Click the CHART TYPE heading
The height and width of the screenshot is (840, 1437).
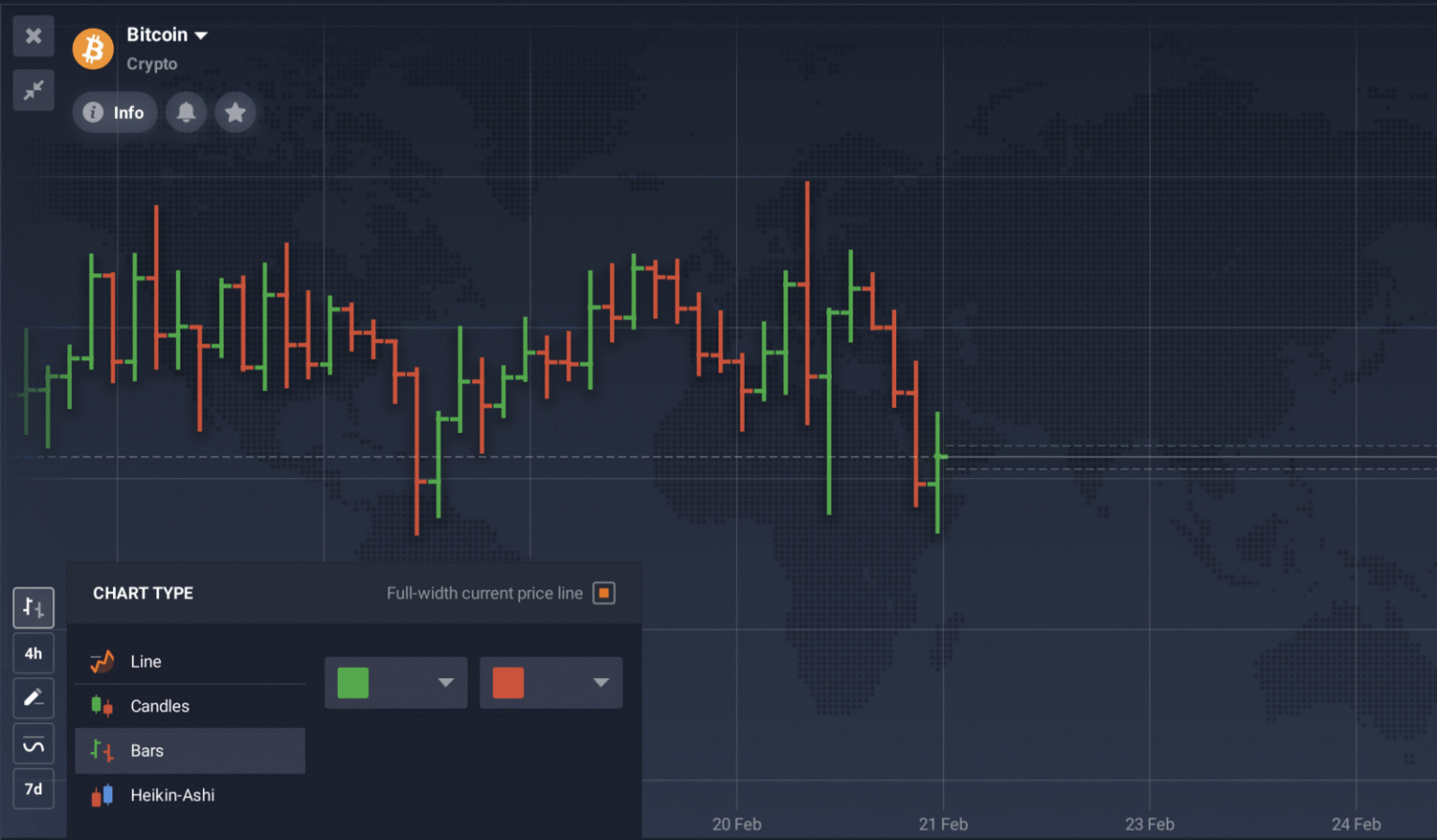(x=143, y=593)
